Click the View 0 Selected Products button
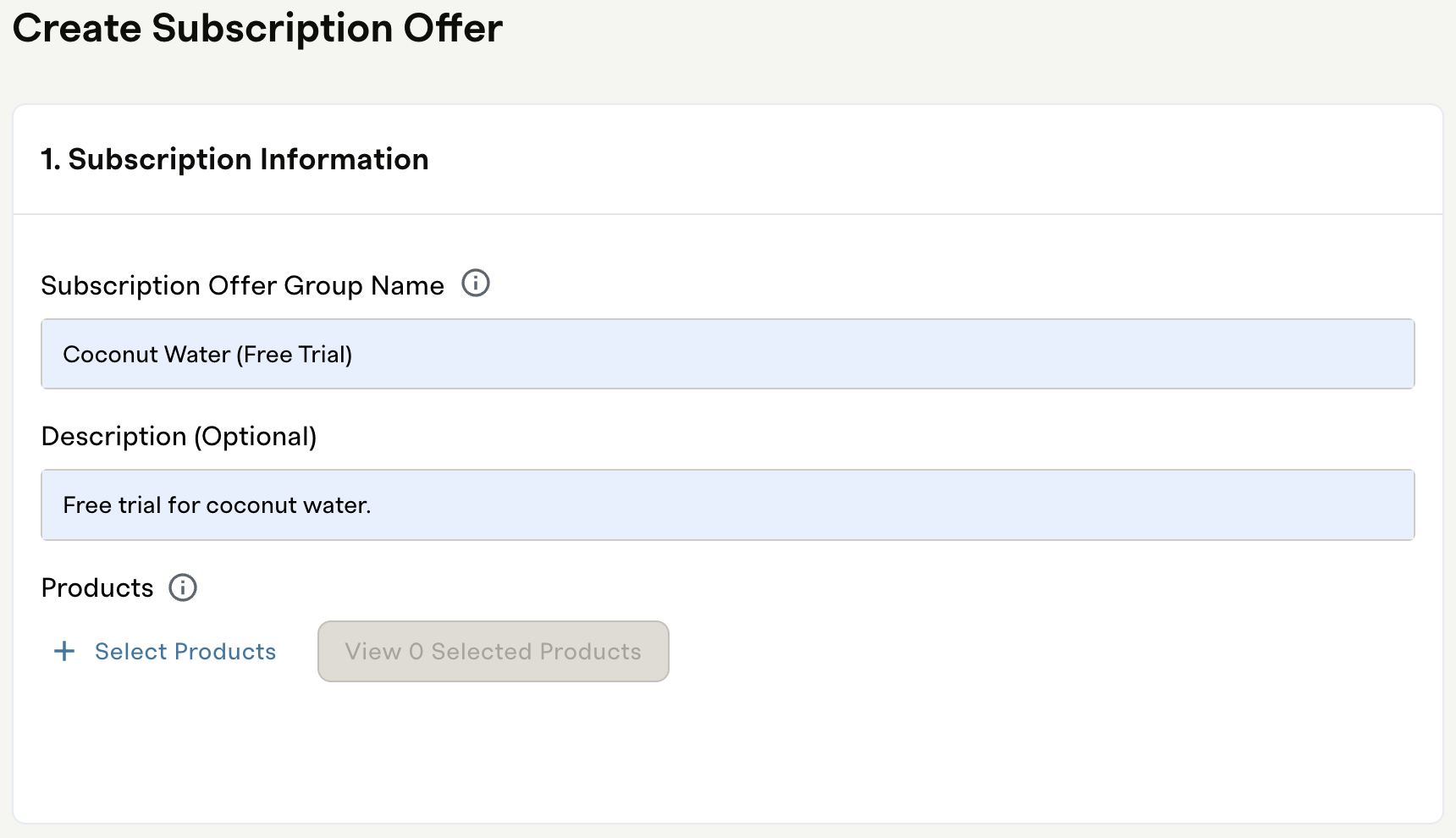The image size is (1456, 838). point(494,651)
